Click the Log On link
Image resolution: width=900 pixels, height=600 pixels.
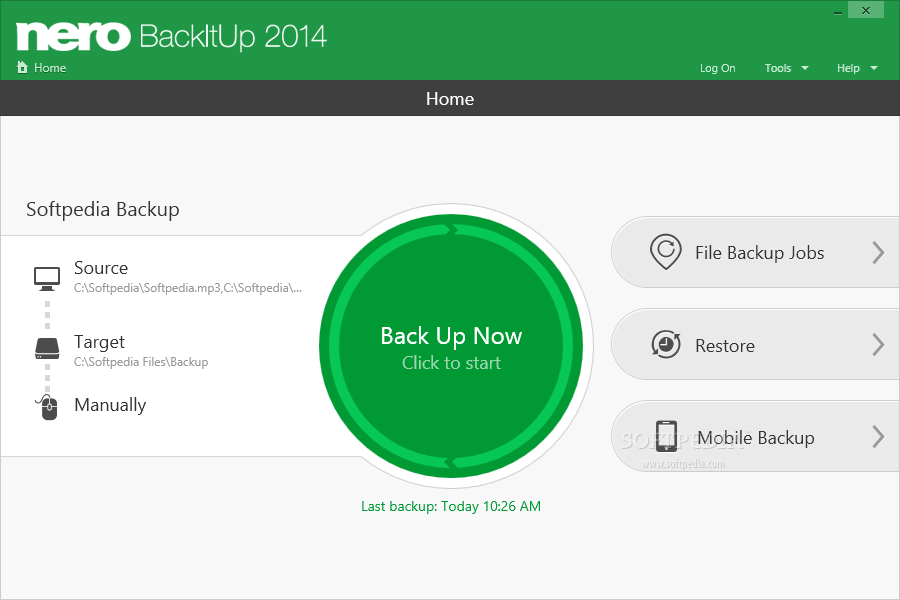[x=717, y=68]
